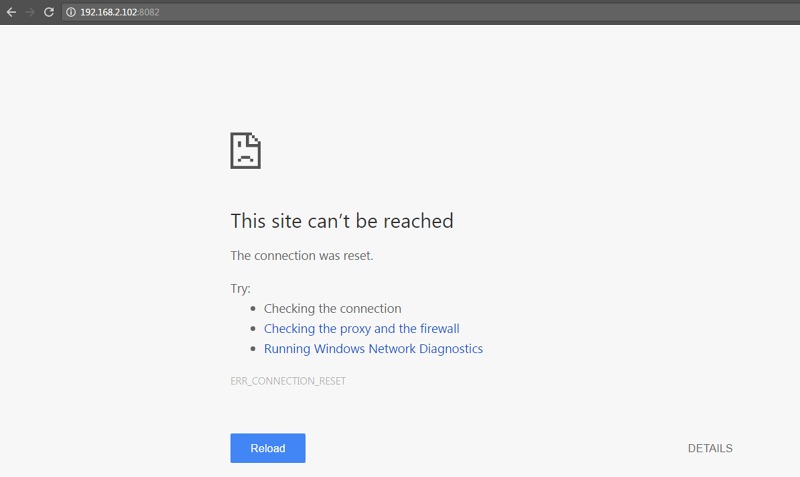Click the 'Checking the connection' suggestion text
This screenshot has width=800, height=477.
click(x=332, y=309)
